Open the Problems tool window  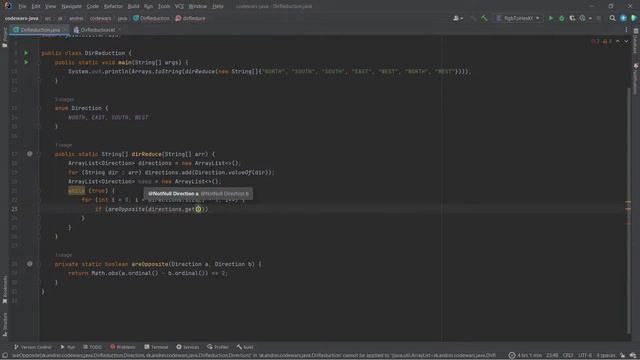coord(123,347)
